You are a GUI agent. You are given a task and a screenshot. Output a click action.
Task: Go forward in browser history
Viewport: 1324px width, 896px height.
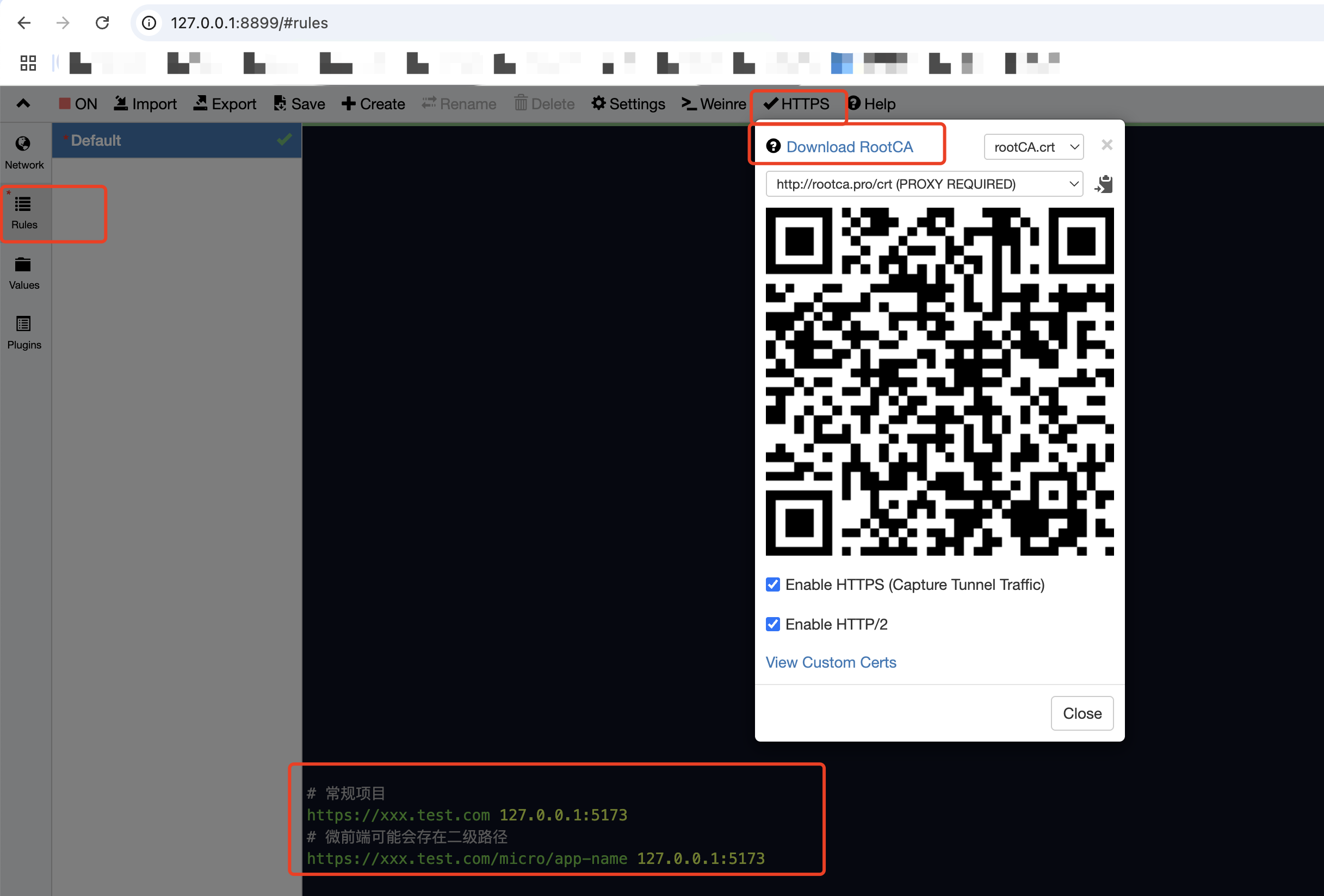(x=63, y=23)
